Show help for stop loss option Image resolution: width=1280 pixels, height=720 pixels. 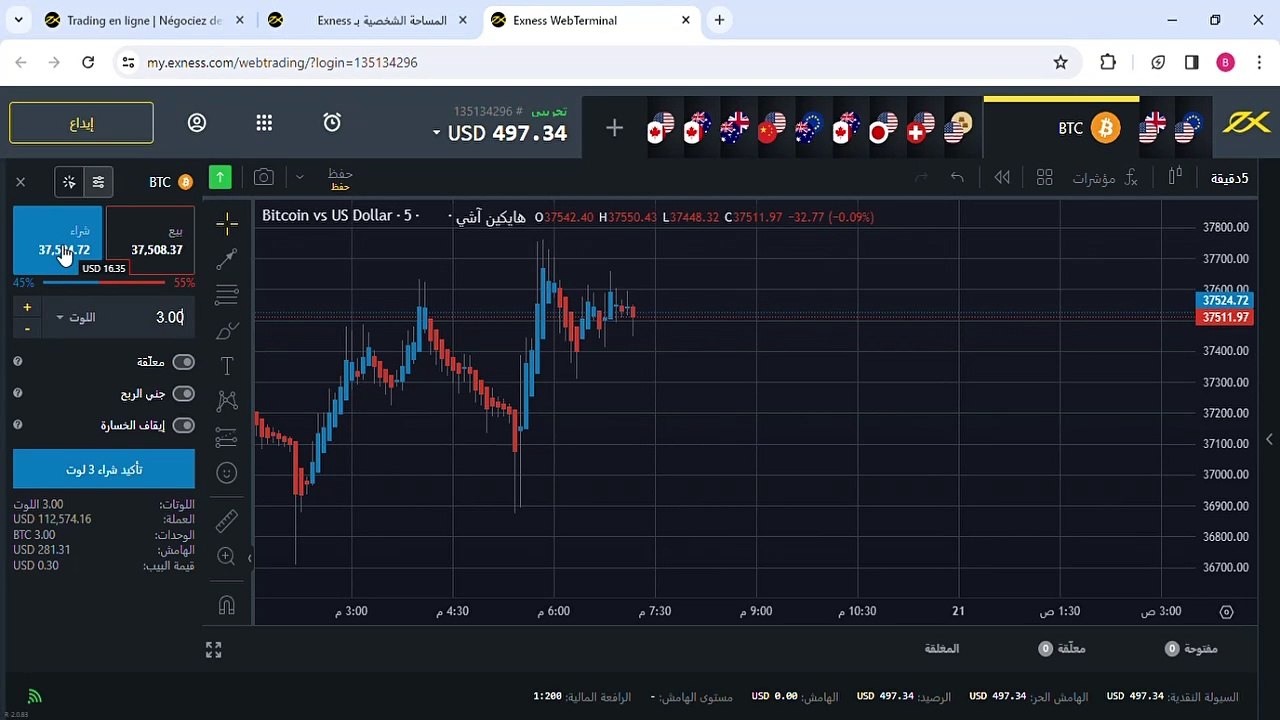(x=18, y=425)
